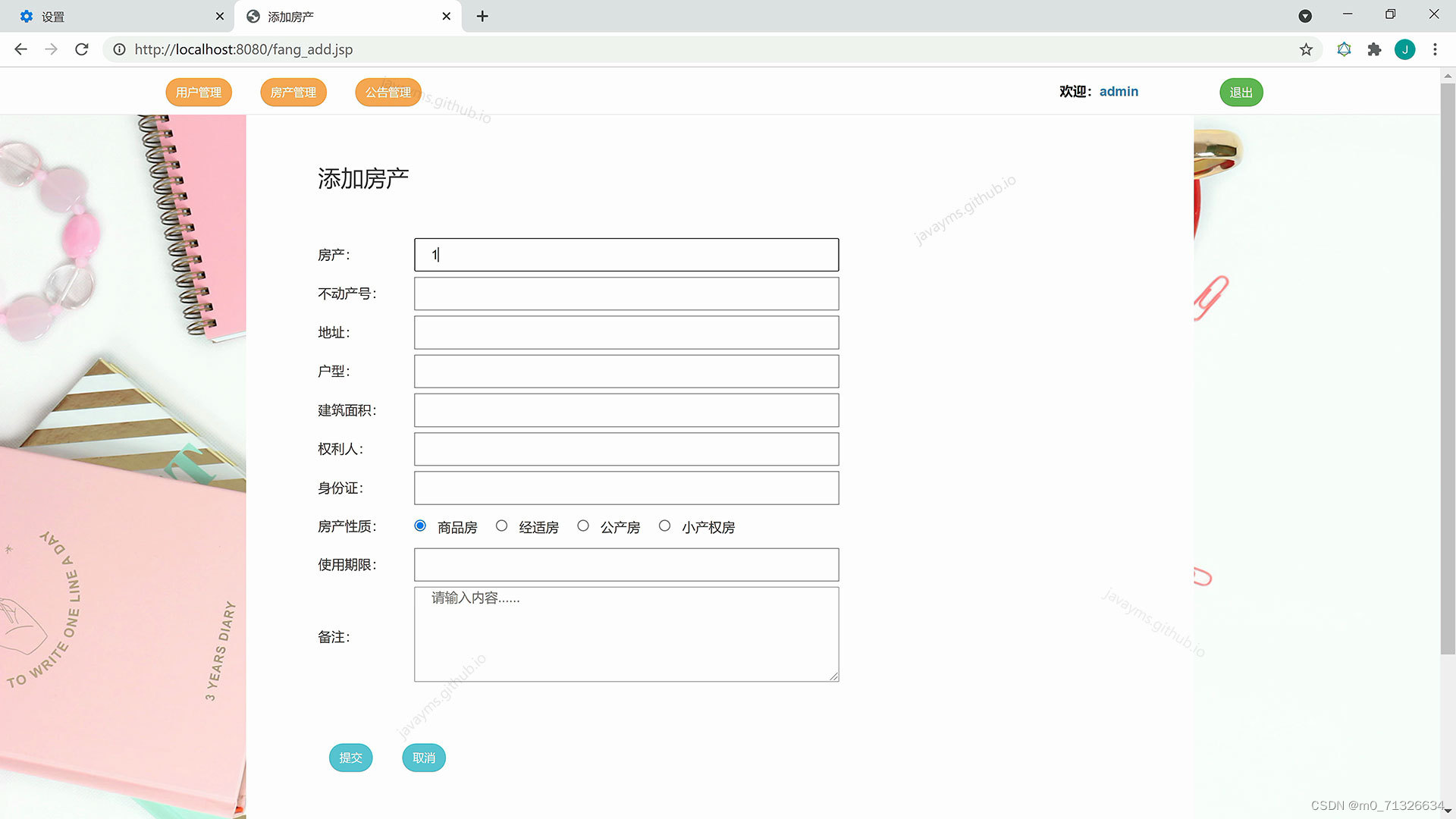Switch to the 添加房产 tab

coord(347,16)
